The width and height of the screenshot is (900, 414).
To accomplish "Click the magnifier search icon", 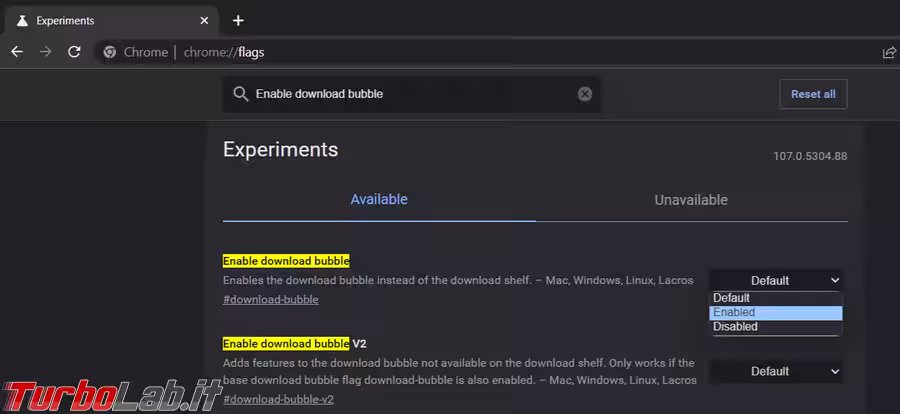I will click(240, 94).
